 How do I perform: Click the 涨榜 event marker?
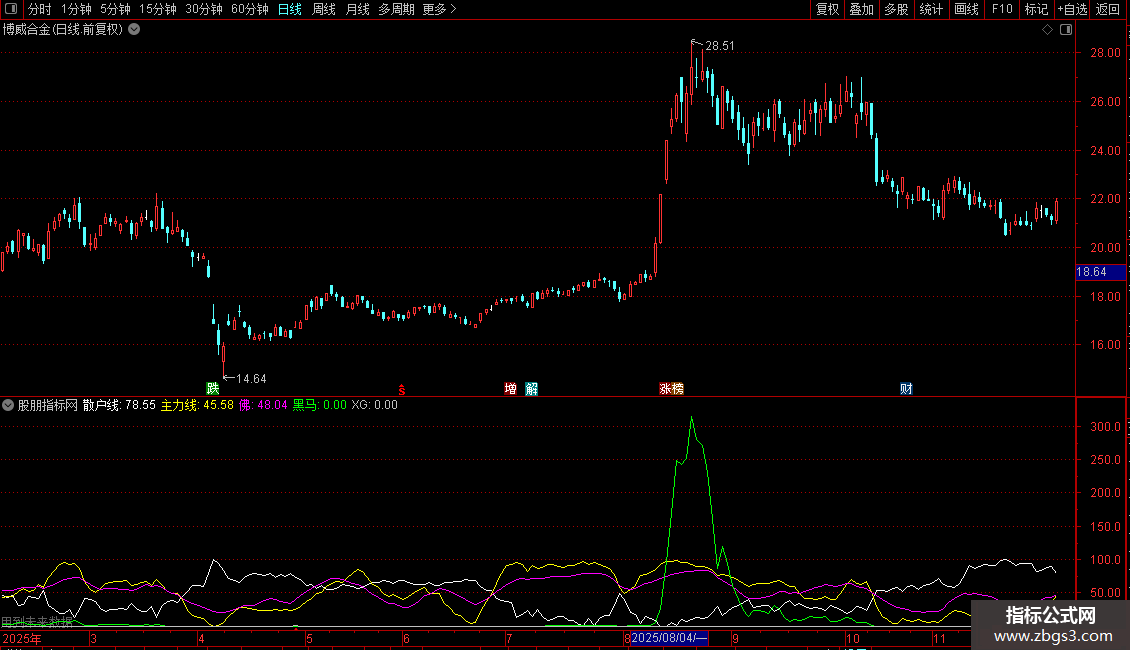coord(672,388)
